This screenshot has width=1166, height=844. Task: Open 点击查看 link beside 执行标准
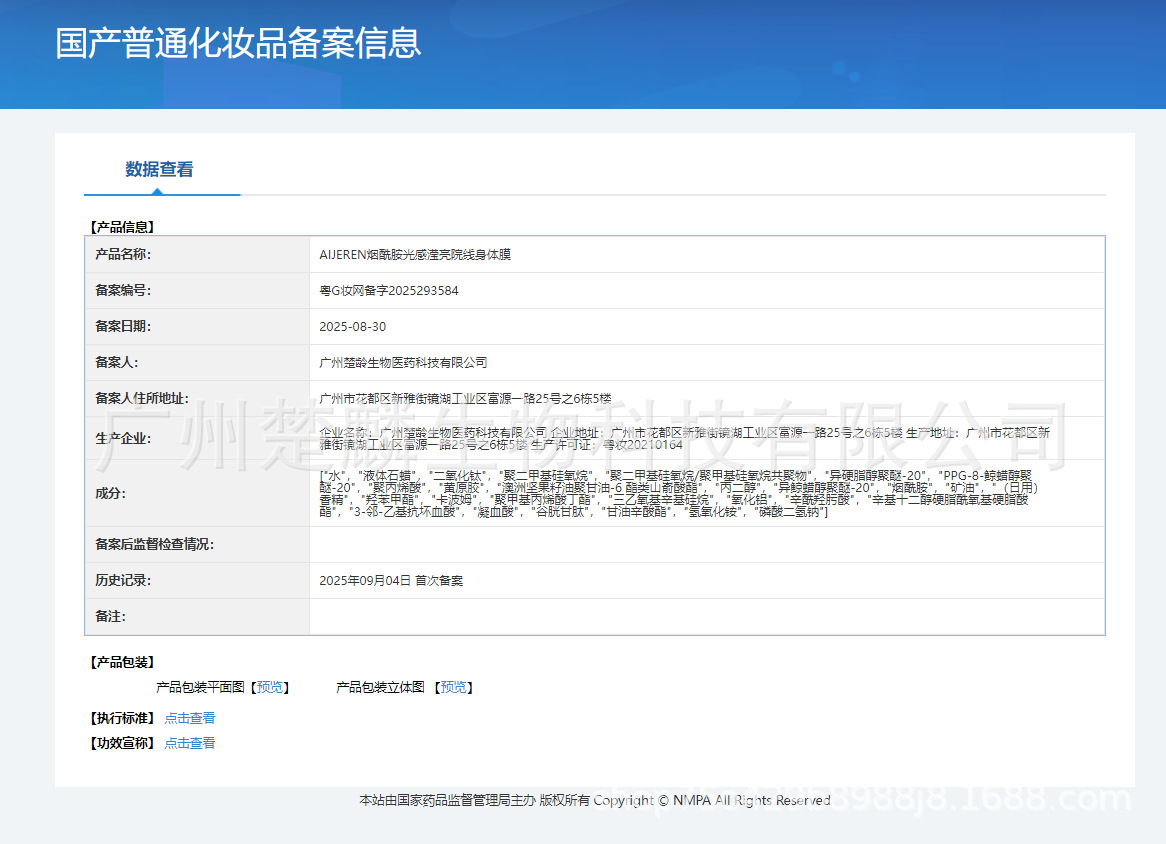pyautogui.click(x=190, y=718)
